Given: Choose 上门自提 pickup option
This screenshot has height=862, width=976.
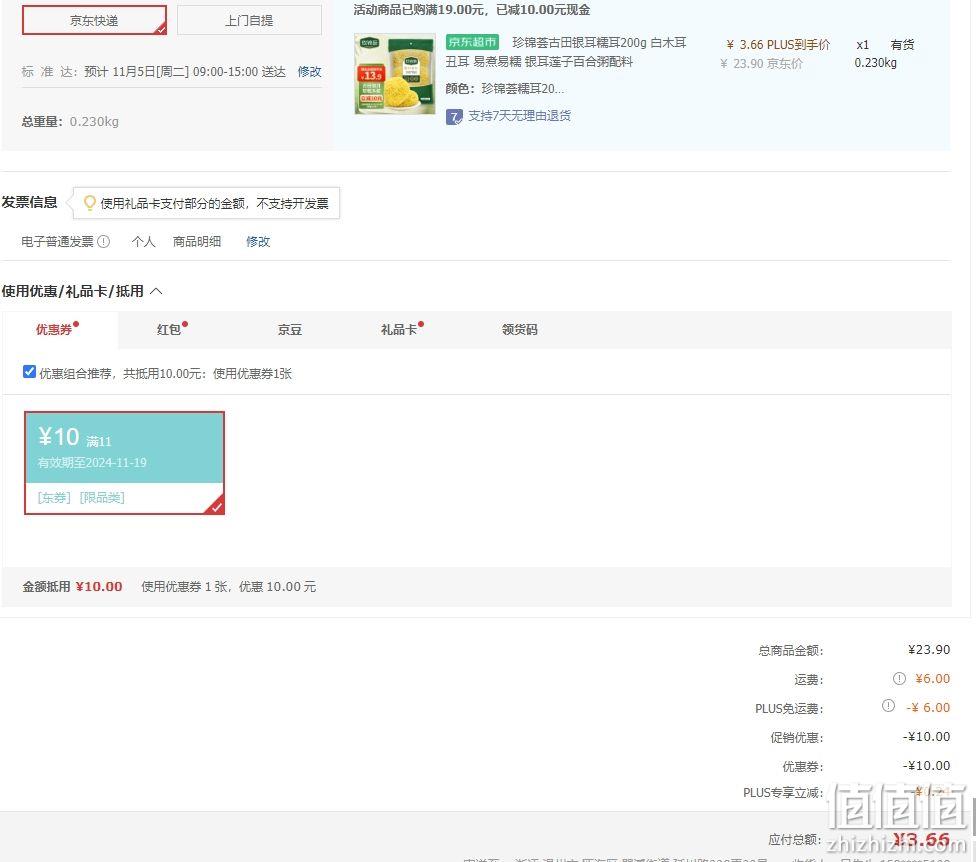Looking at the screenshot, I should tap(249, 21).
